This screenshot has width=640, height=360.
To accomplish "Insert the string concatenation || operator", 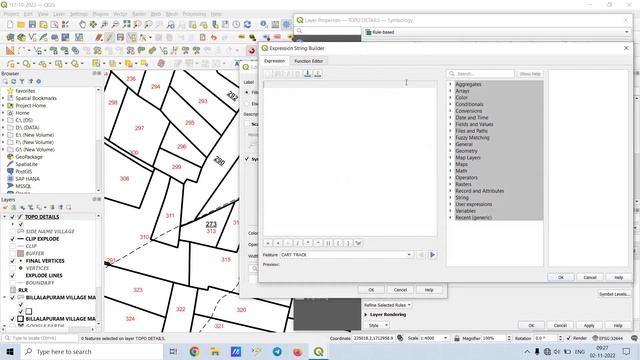I will (x=328, y=243).
